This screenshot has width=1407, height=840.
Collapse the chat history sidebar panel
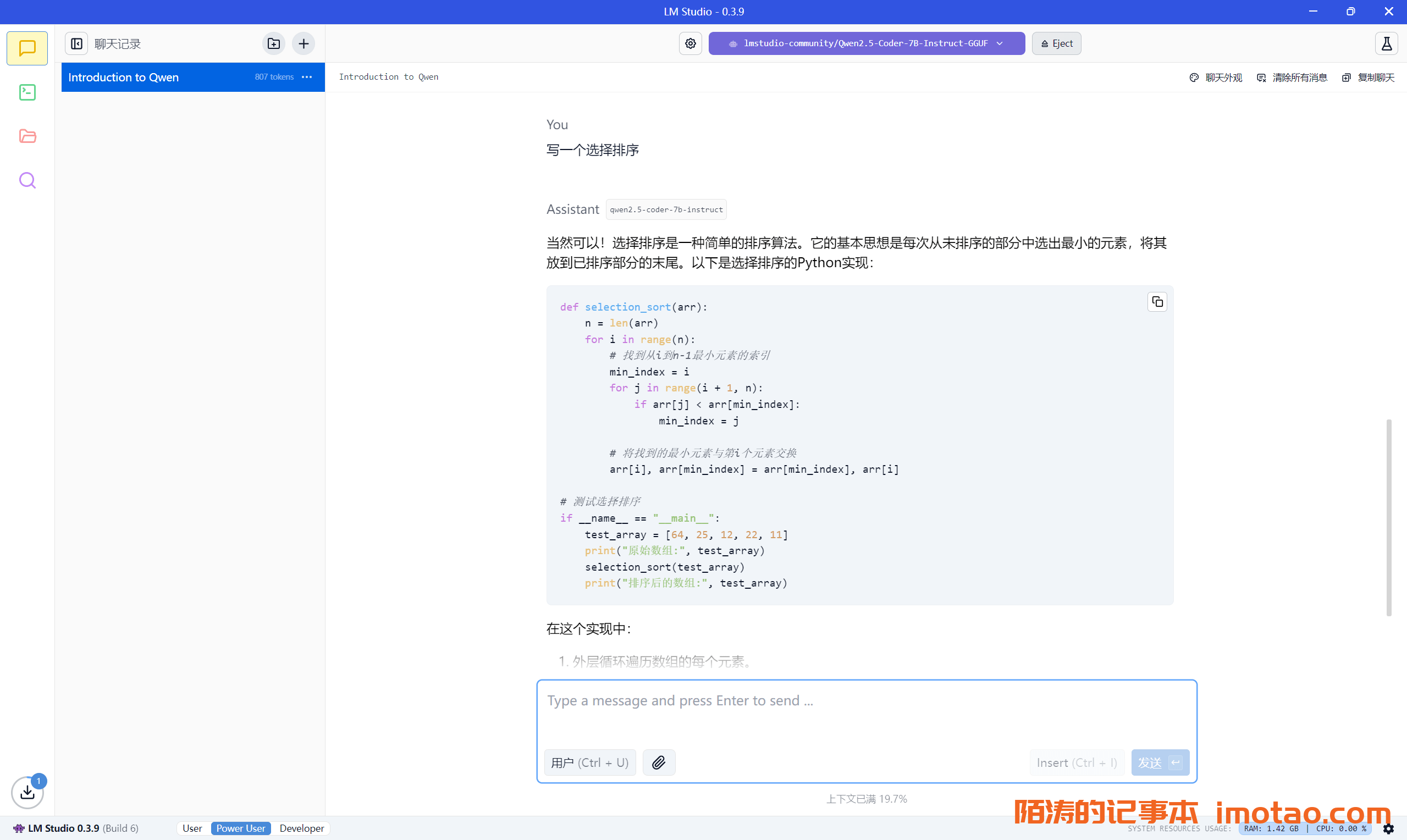point(76,43)
